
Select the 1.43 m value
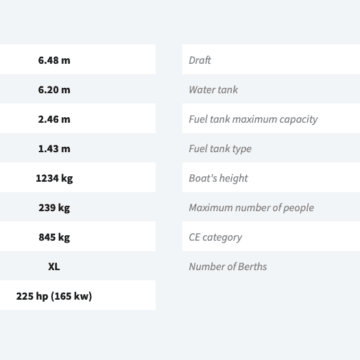click(x=54, y=149)
